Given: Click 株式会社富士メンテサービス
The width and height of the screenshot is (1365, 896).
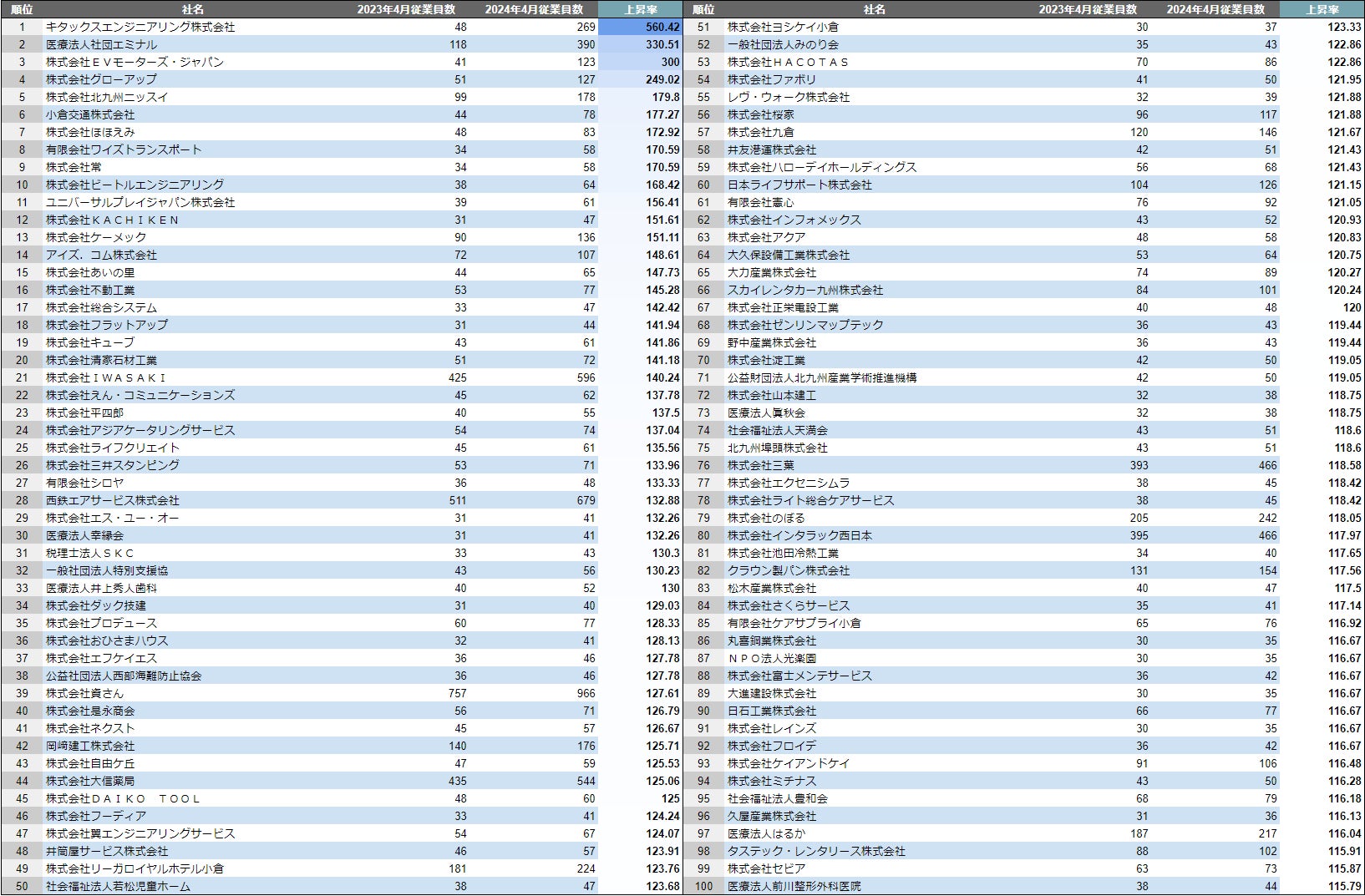Looking at the screenshot, I should [799, 676].
